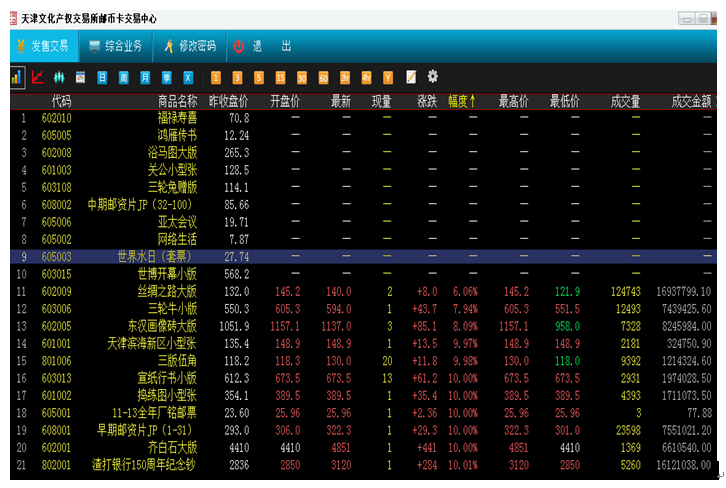
Task: Click the 退出 exit button
Action: pos(263,46)
